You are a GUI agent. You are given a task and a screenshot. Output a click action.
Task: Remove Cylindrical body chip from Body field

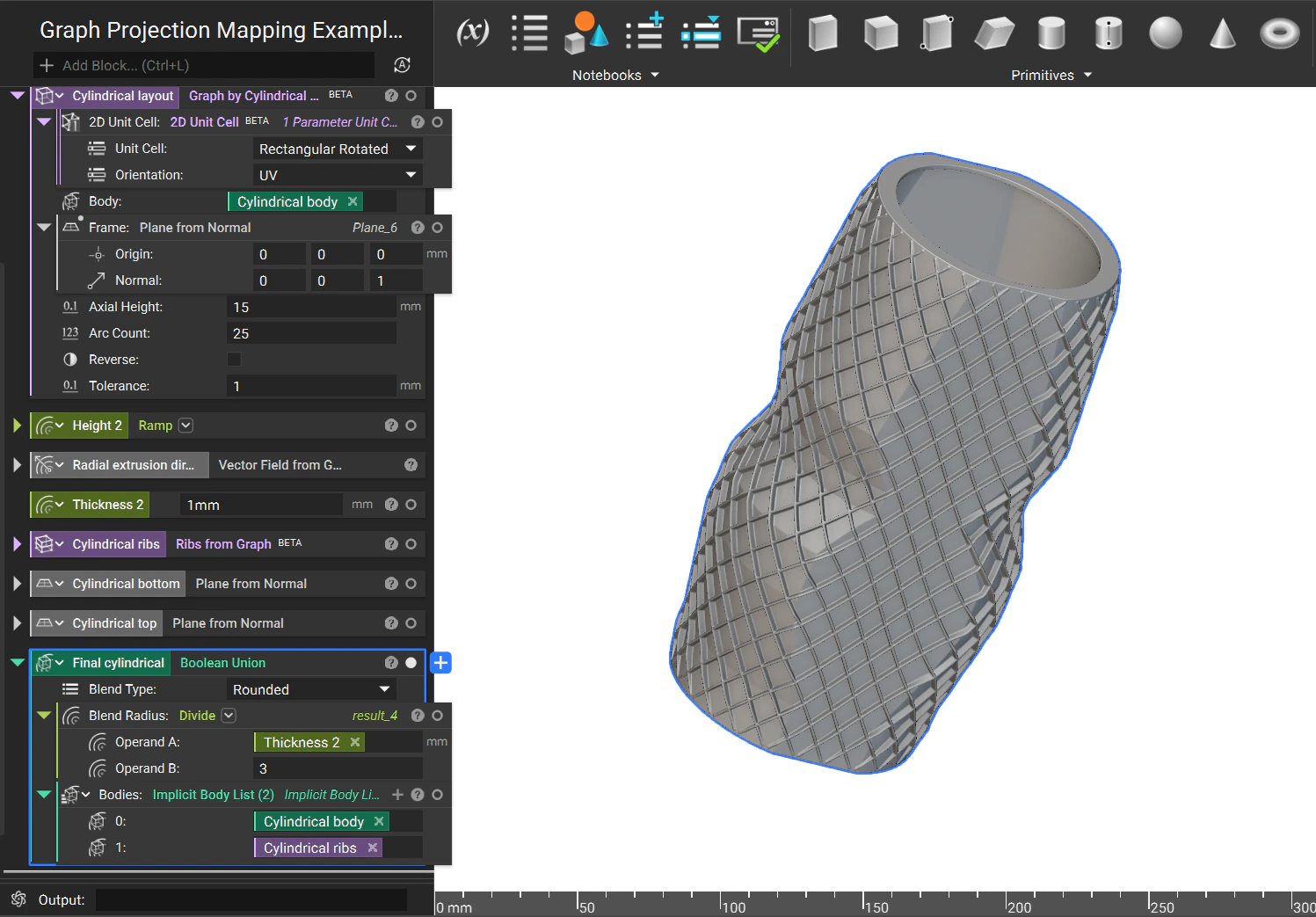point(353,201)
